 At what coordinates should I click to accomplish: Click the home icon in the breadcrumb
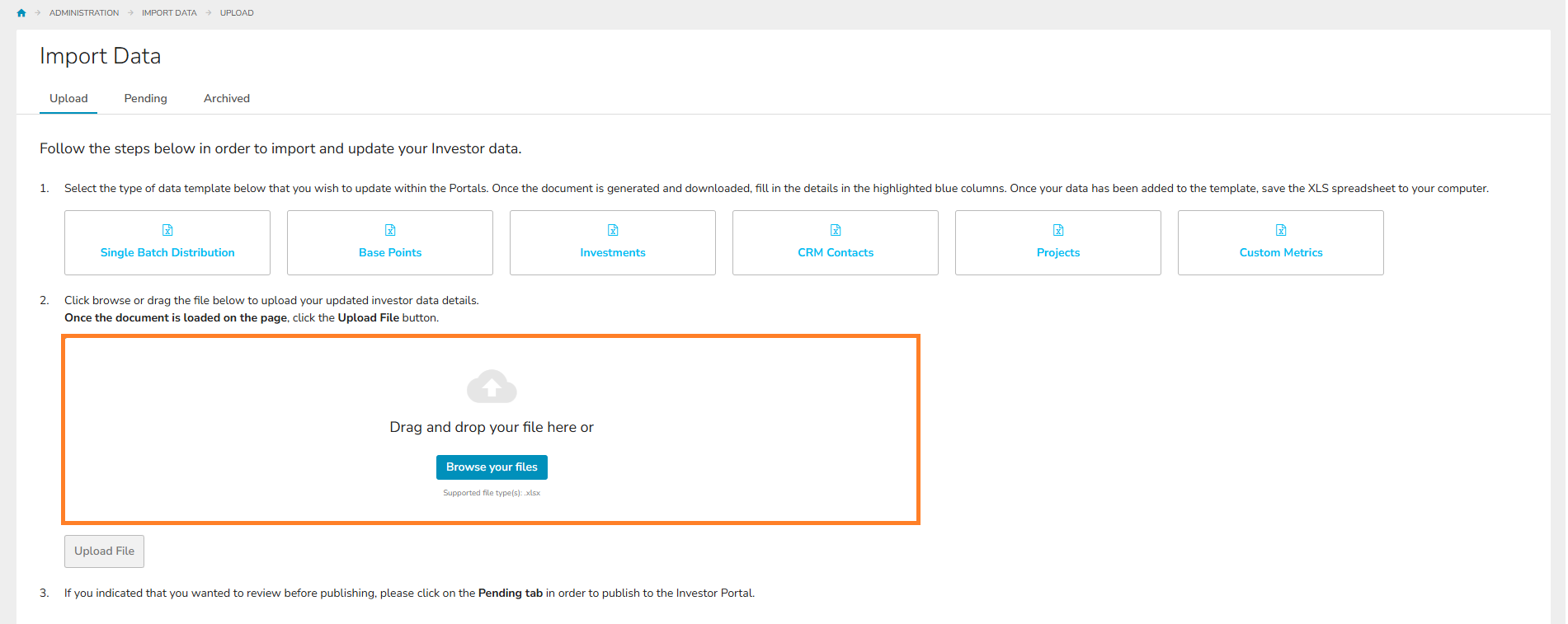click(21, 13)
